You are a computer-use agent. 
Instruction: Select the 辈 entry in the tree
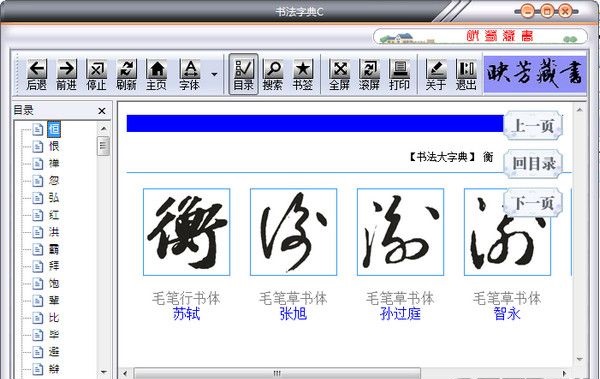coord(54,301)
